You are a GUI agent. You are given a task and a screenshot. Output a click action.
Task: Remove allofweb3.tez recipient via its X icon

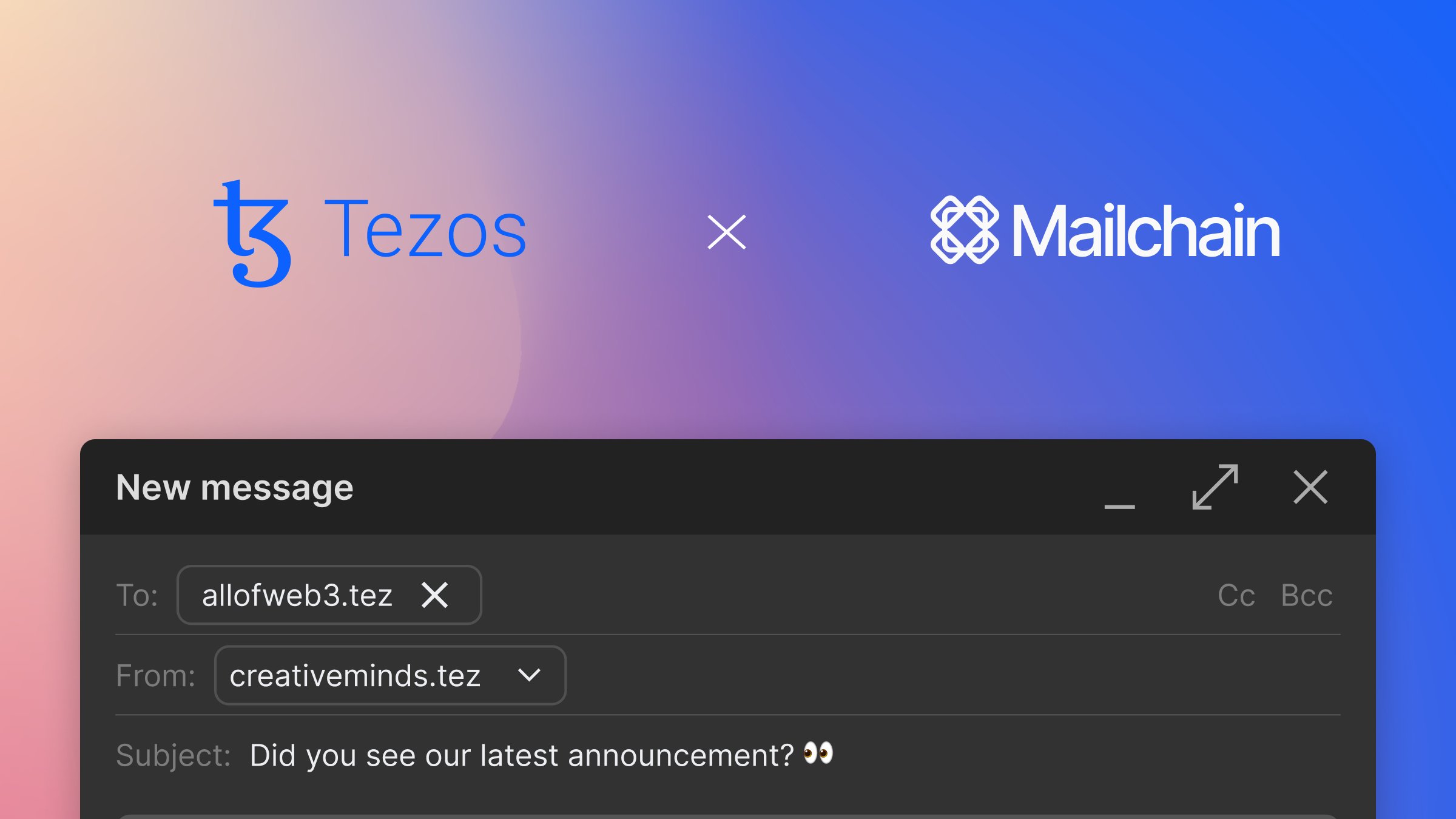coord(436,595)
